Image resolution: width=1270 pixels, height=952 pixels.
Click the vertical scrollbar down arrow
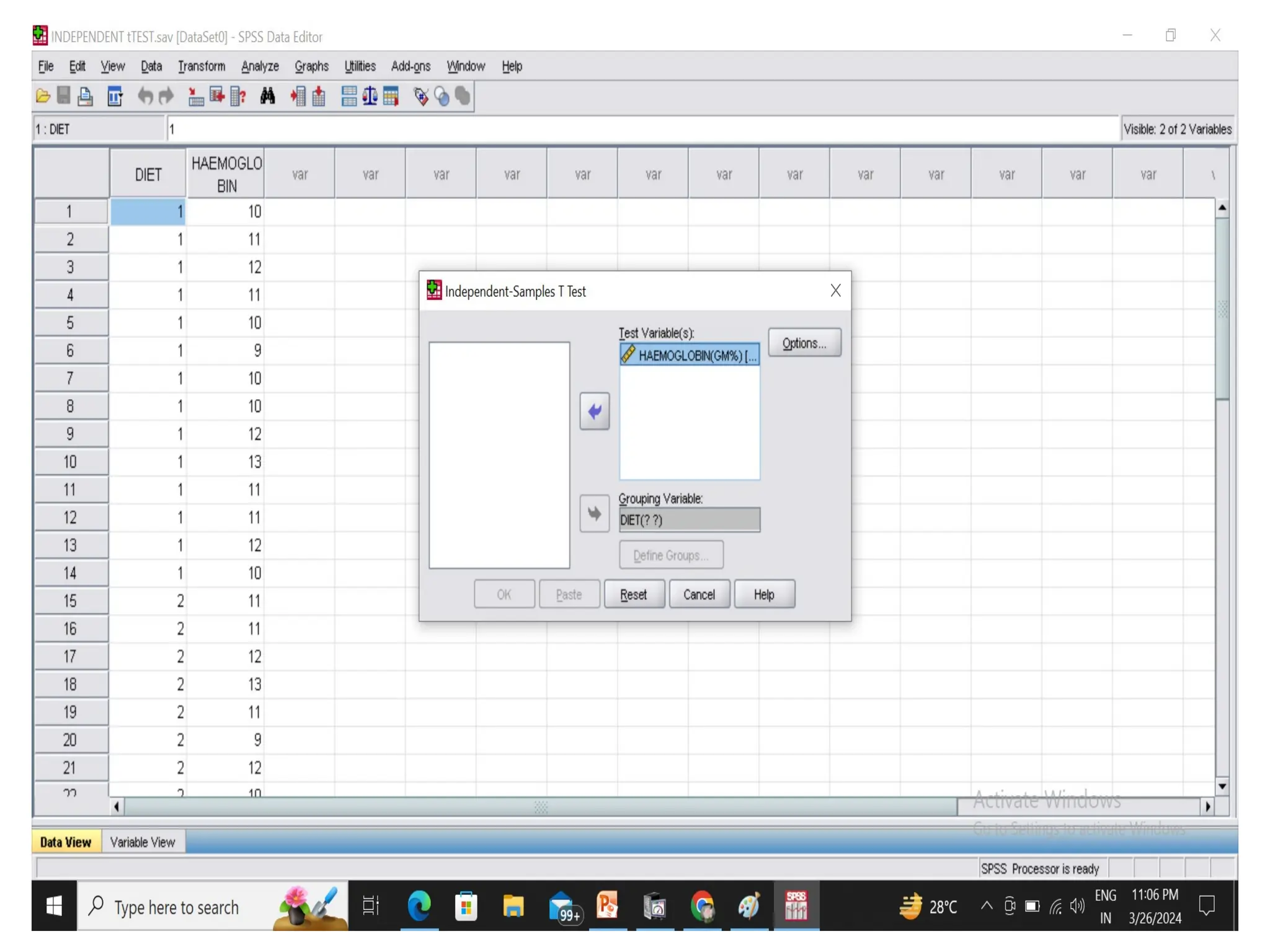(1222, 787)
